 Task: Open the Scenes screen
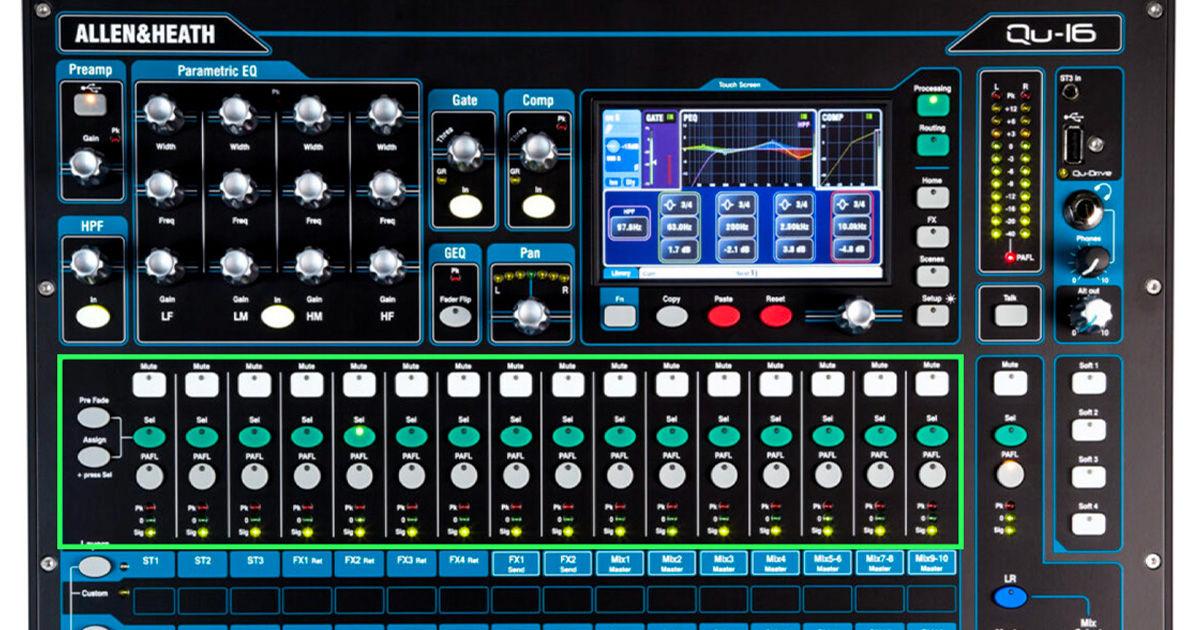pos(932,275)
